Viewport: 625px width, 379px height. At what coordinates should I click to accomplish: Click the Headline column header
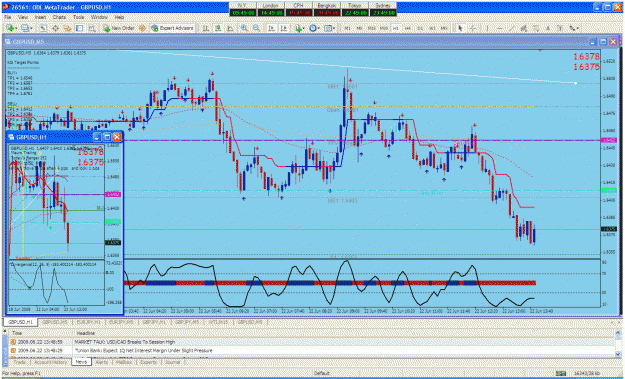click(86, 333)
